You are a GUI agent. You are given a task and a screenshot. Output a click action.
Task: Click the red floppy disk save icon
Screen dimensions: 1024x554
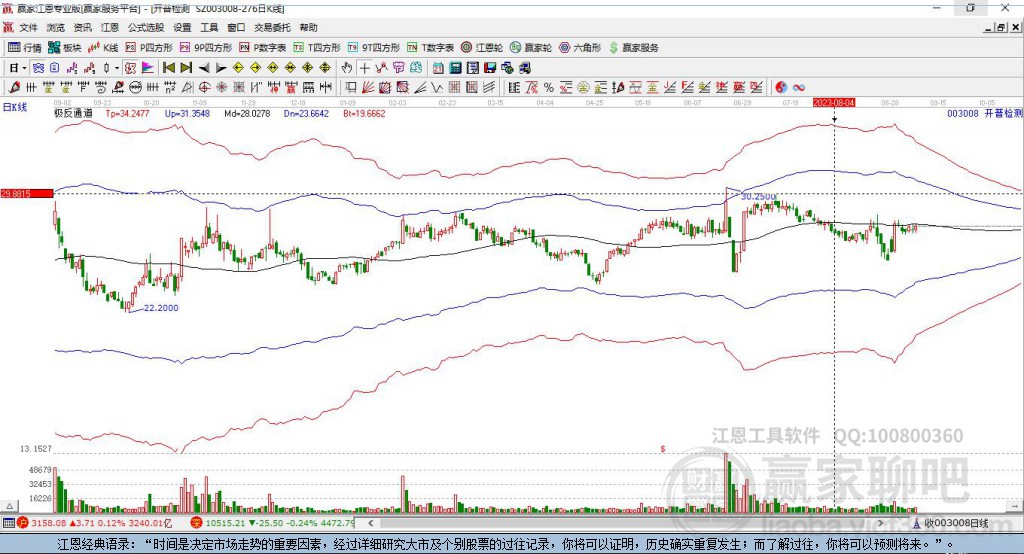490,68
